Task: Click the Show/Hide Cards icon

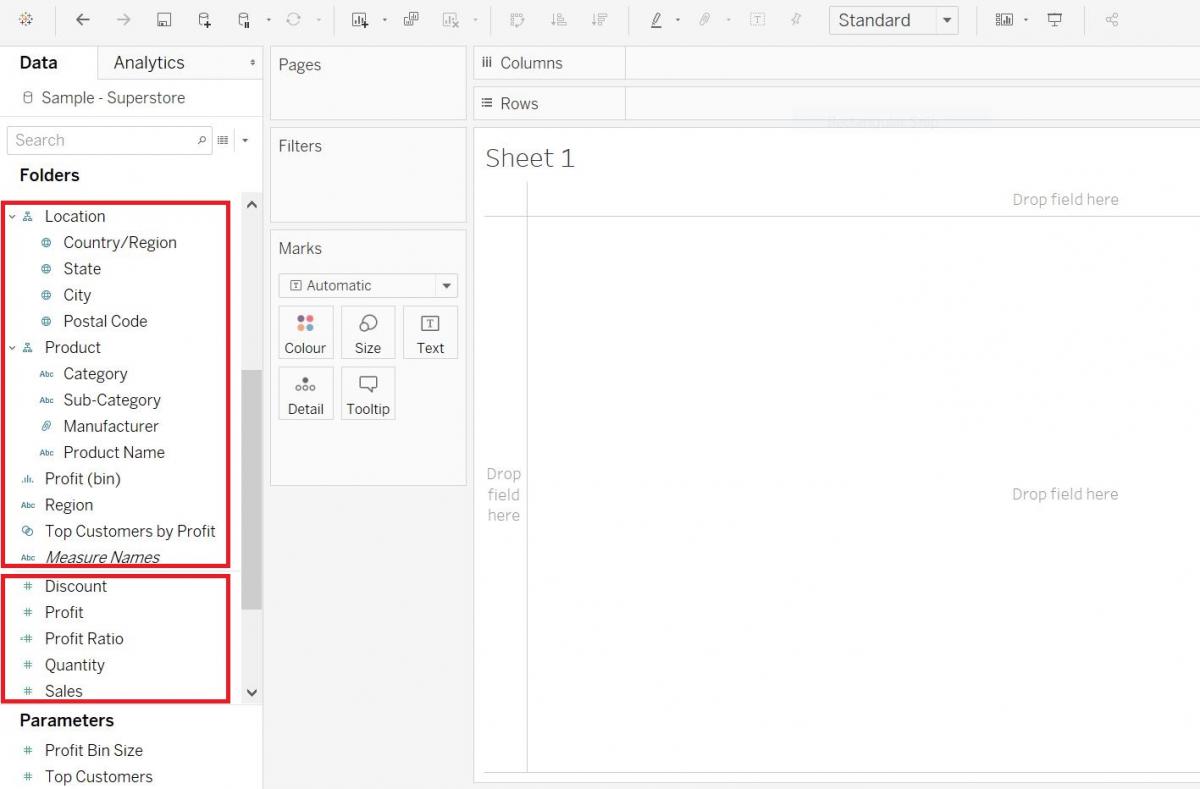Action: pos(1005,19)
